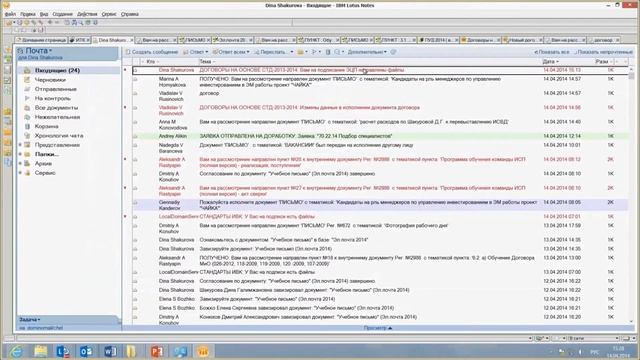Open the Сервис menu in the menu bar
The image size is (640, 360).
[x=109, y=14]
